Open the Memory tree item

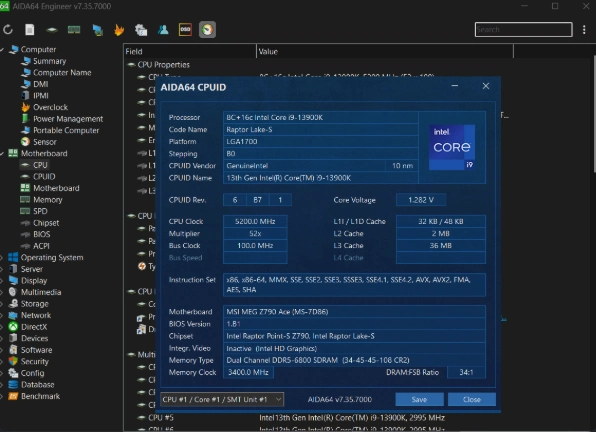(48, 200)
